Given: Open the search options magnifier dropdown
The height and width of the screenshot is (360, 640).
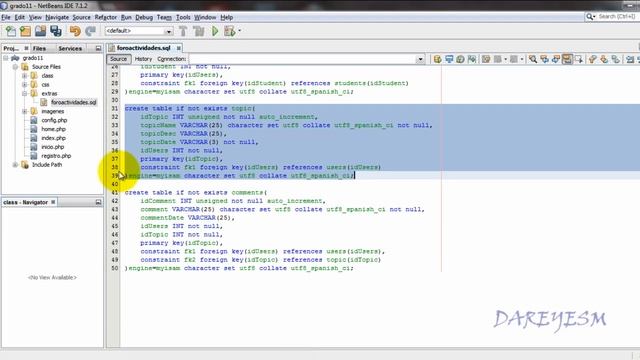Looking at the screenshot, I should pos(591,17).
